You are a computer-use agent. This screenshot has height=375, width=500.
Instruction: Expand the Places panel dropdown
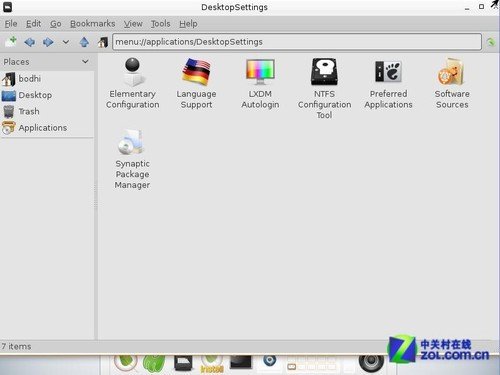pos(85,62)
